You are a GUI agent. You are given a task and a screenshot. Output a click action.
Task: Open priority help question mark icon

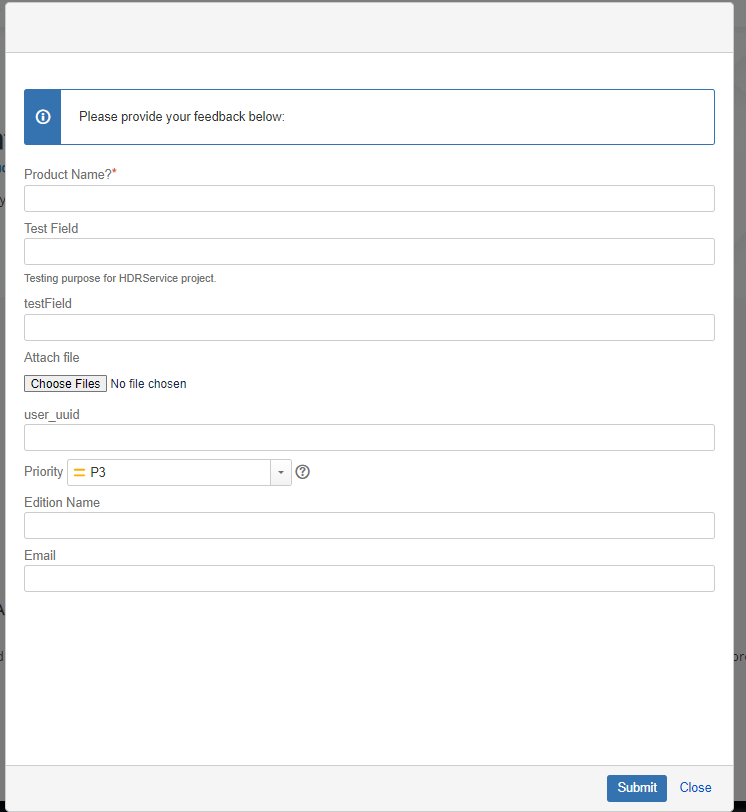[302, 472]
